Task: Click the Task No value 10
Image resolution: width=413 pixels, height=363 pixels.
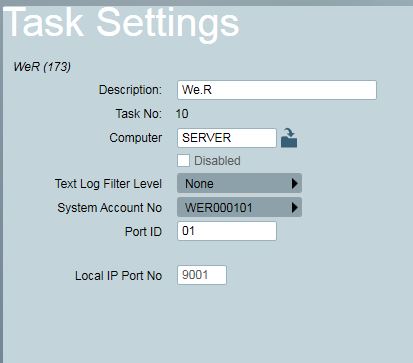Action: tap(182, 114)
